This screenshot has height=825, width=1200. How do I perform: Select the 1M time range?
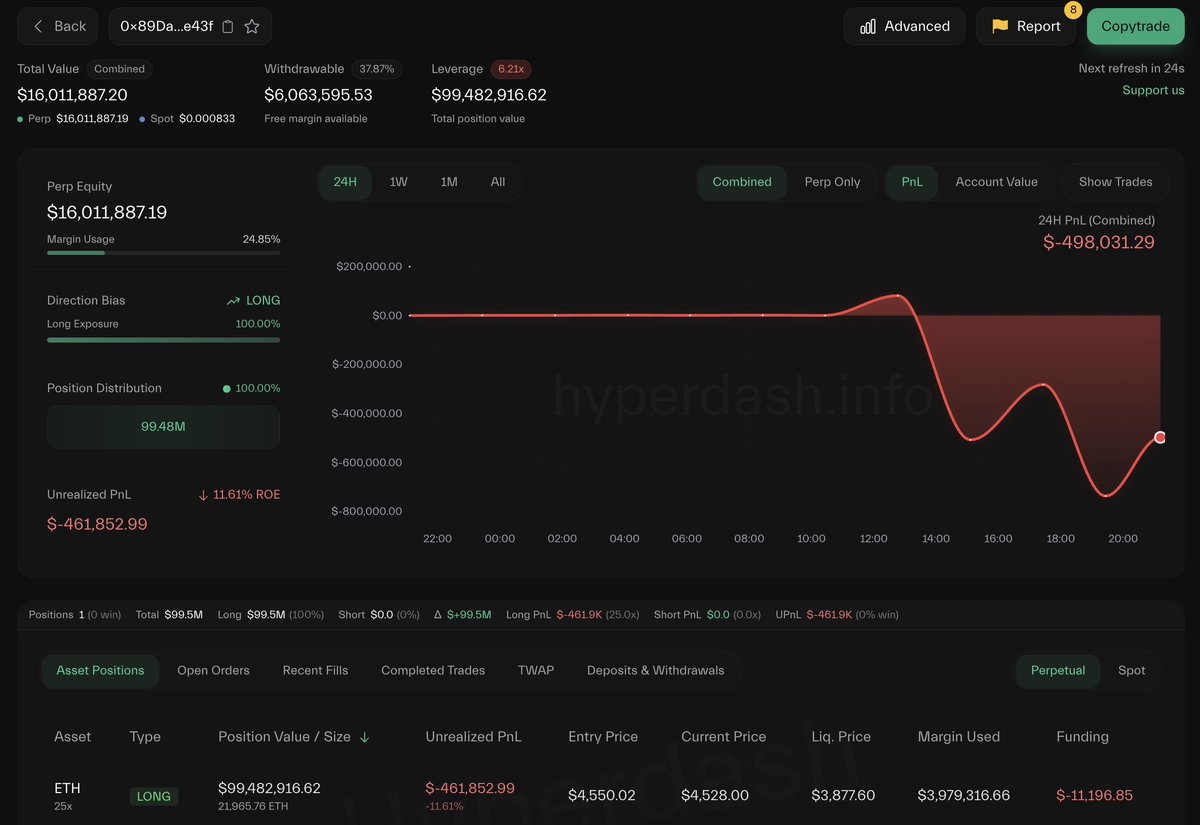tap(449, 182)
